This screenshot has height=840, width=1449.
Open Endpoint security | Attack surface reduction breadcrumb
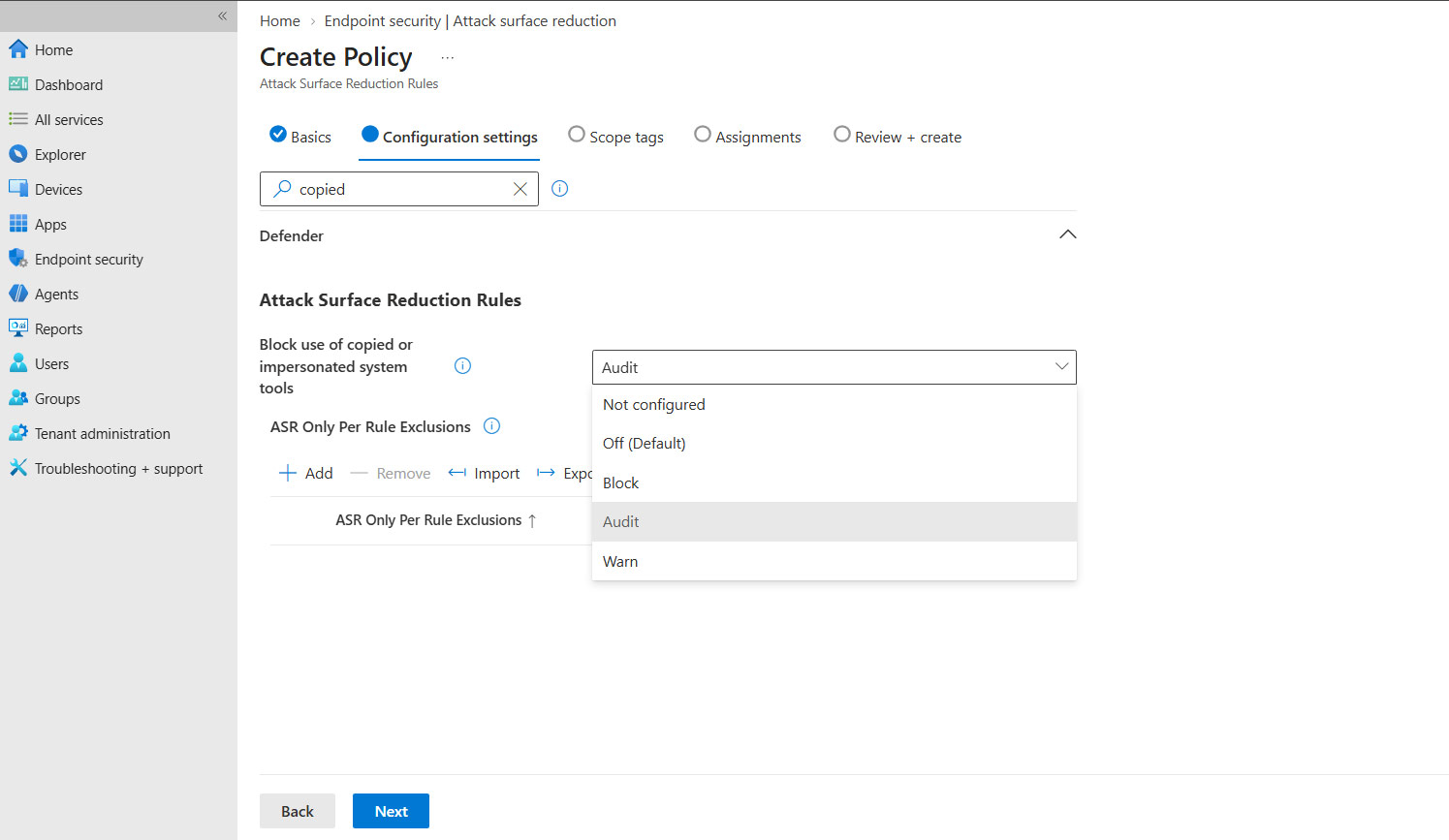[470, 20]
